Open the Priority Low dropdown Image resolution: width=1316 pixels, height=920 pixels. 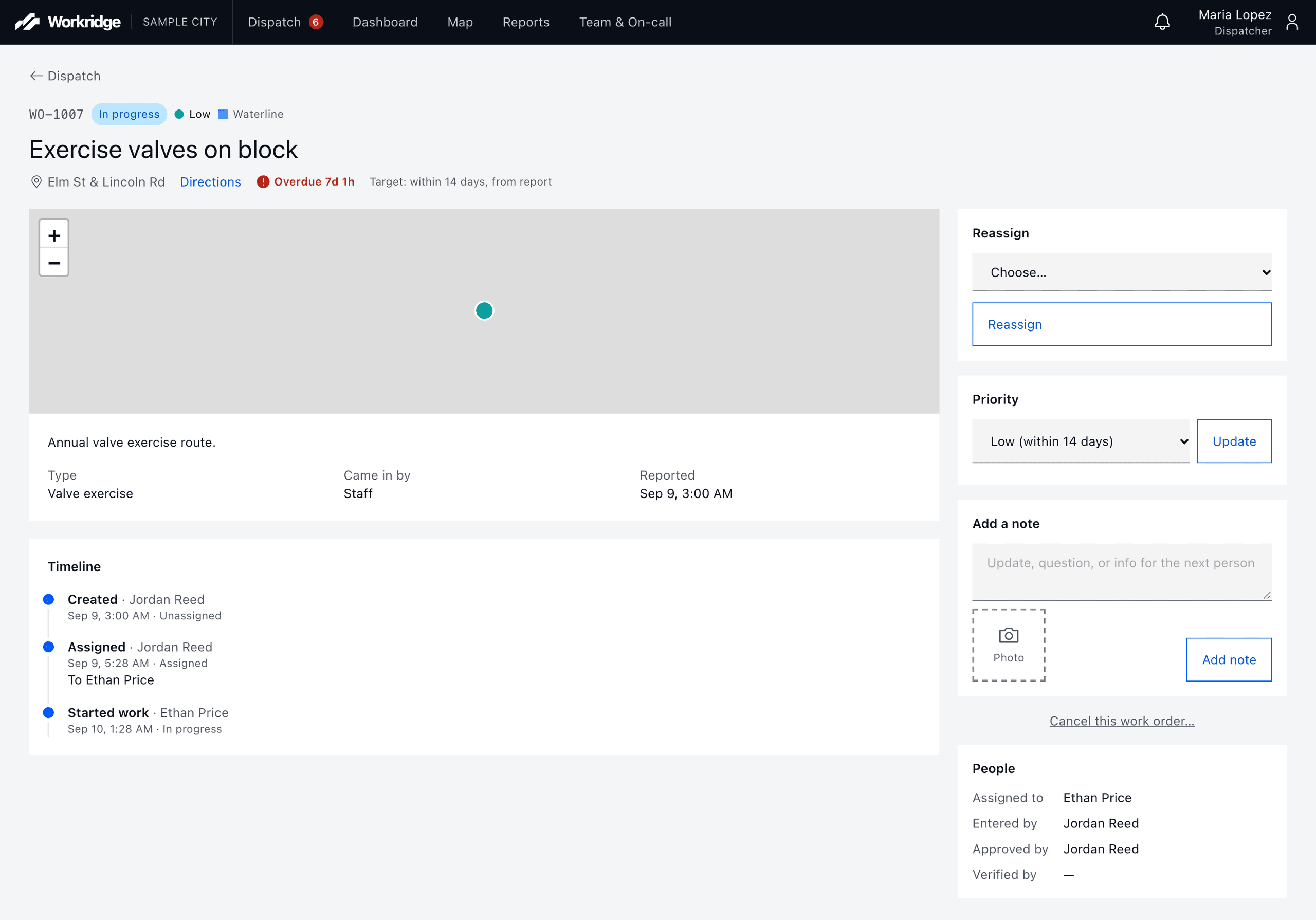coord(1081,441)
